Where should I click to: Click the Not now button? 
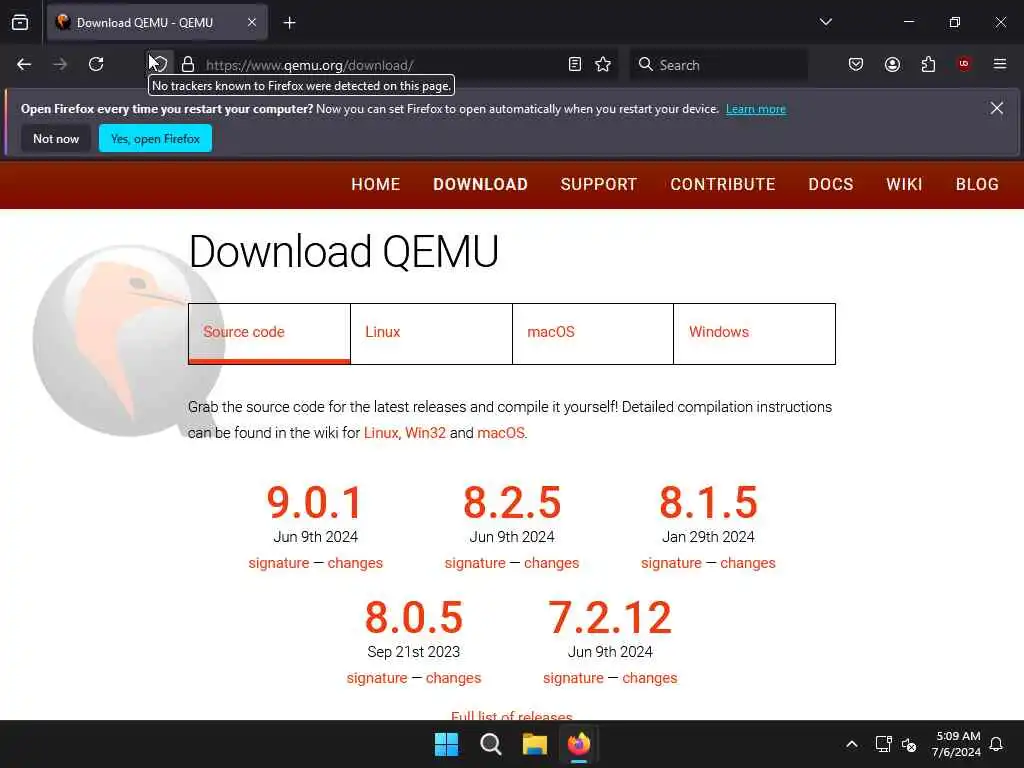point(56,138)
